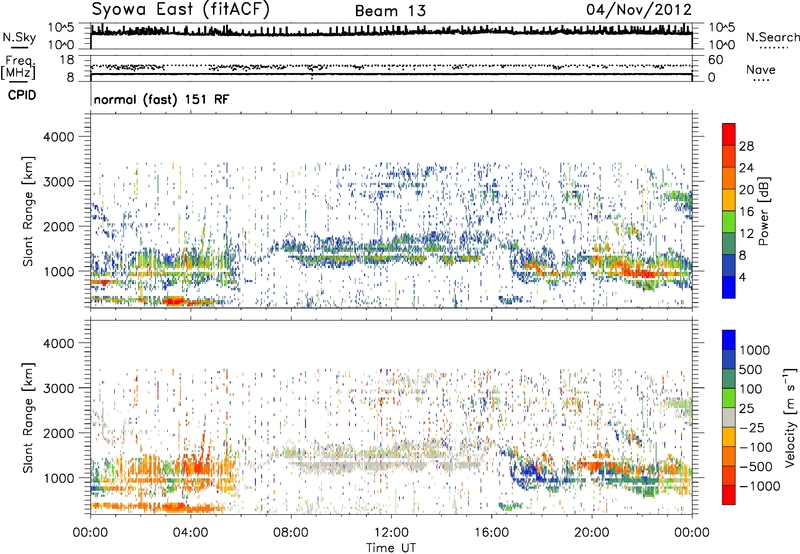Click the 'CPID' label
The width and height of the screenshot is (800, 554).
coord(22,95)
